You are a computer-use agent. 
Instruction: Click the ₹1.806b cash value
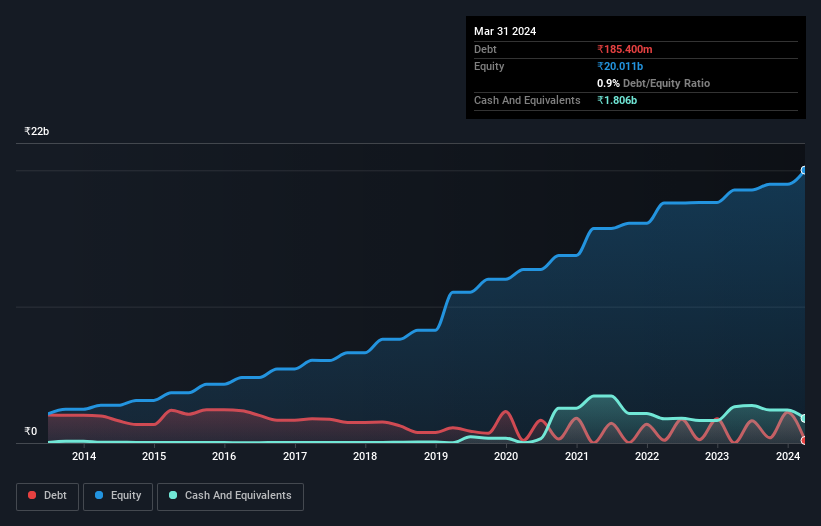(617, 100)
